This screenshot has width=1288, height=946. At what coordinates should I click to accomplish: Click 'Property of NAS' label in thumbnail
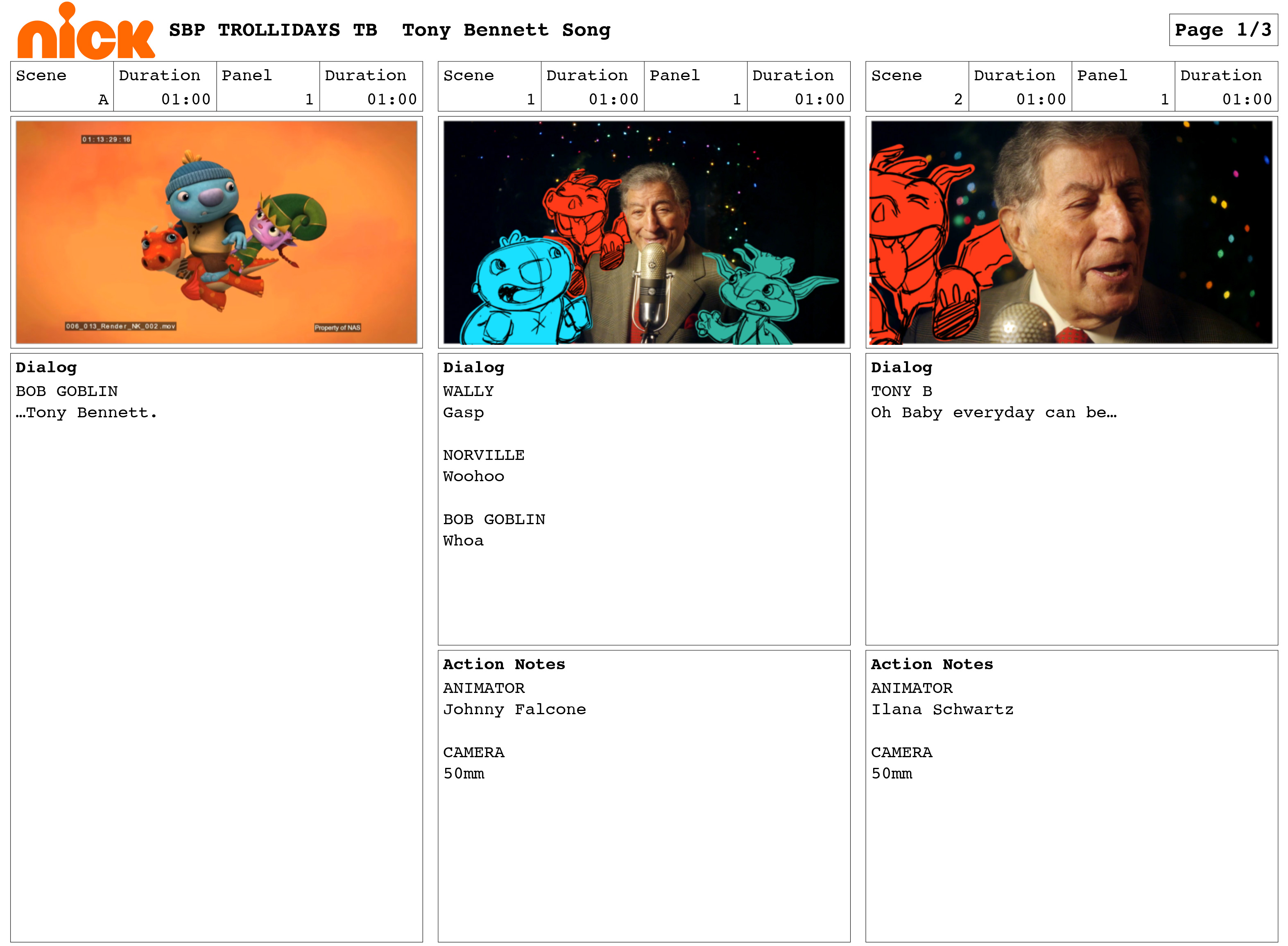point(337,328)
